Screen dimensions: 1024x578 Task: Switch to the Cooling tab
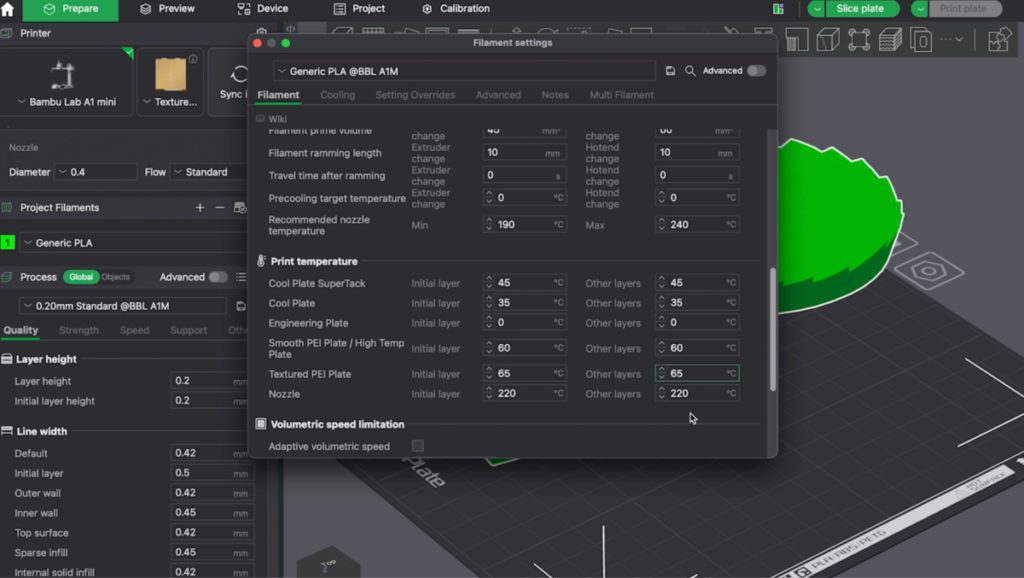pyautogui.click(x=337, y=95)
